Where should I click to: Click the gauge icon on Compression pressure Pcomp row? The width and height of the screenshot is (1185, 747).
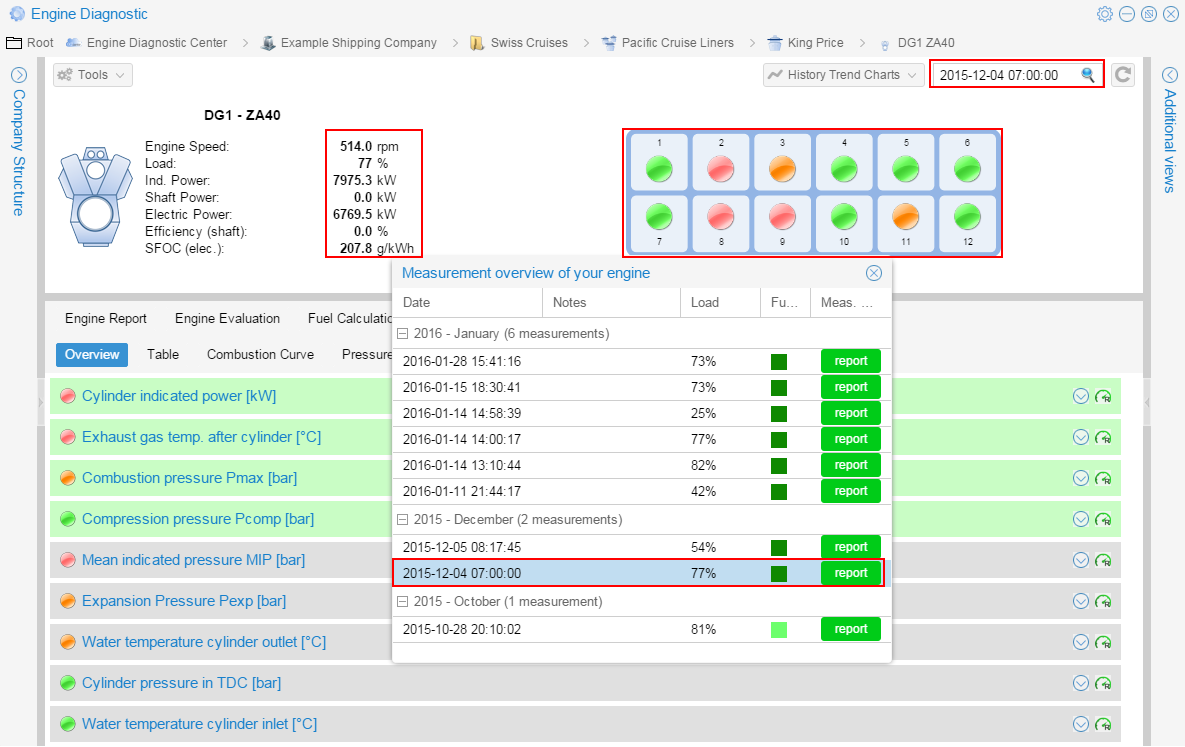click(x=1101, y=519)
